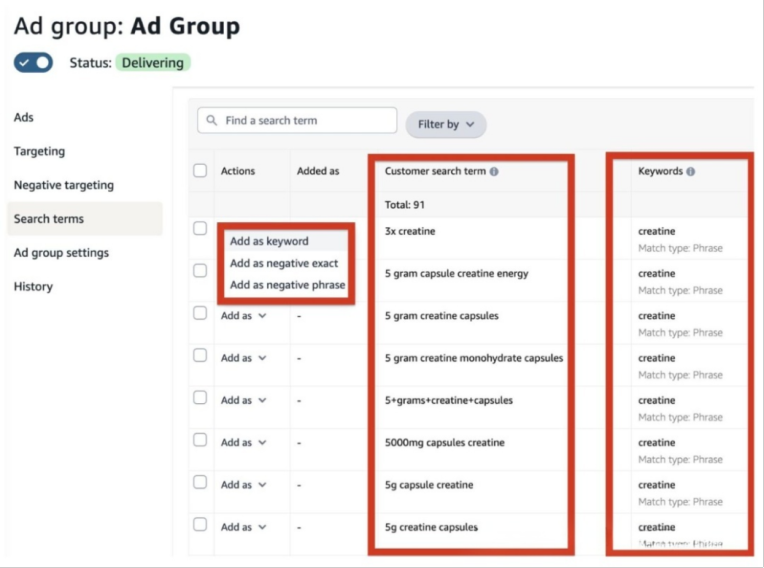Tick the checkbox for 3x creatine row
Image resolution: width=764 pixels, height=568 pixels.
coord(200,229)
